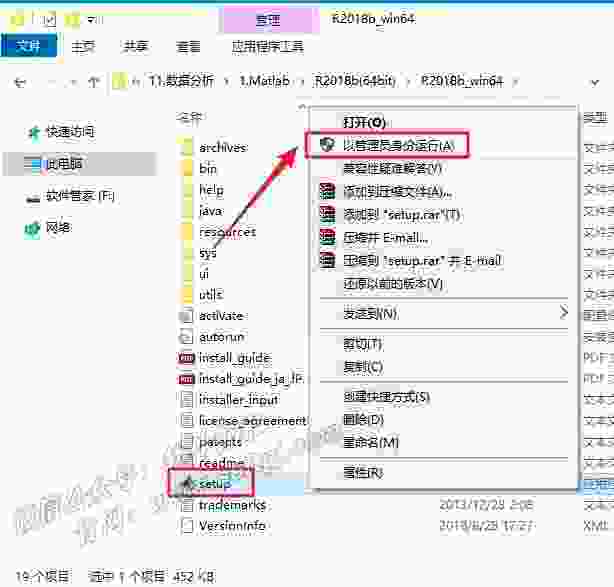Click R2018b_win64 breadcrumb segment

tap(462, 81)
